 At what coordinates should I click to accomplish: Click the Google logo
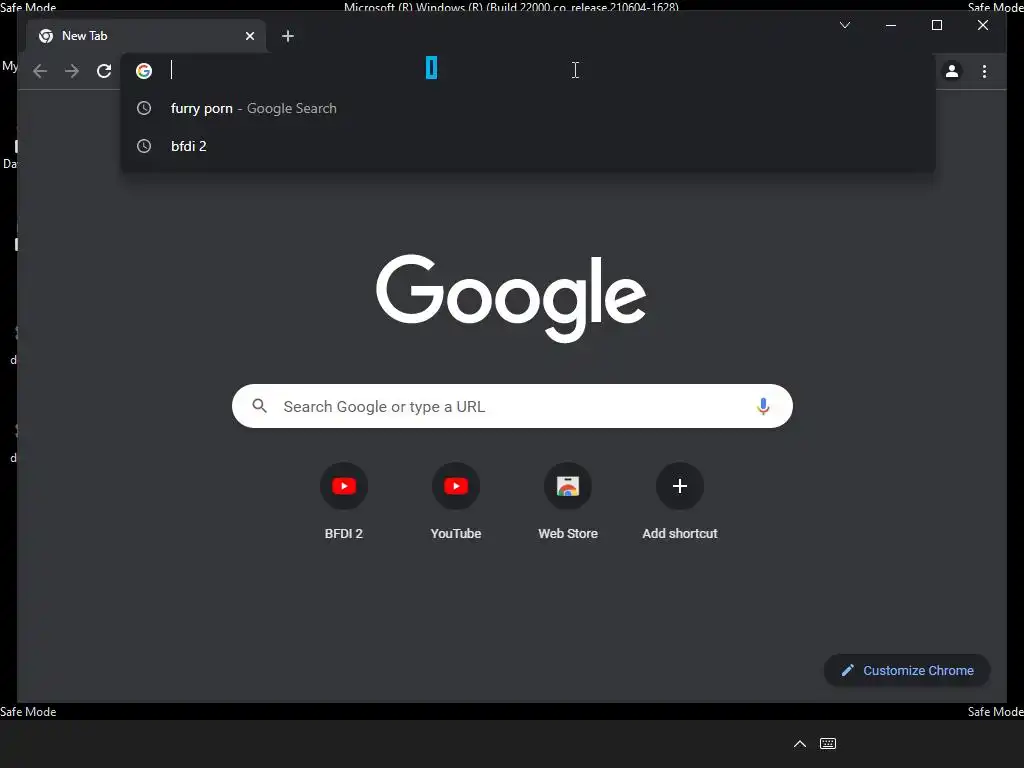[x=511, y=298]
